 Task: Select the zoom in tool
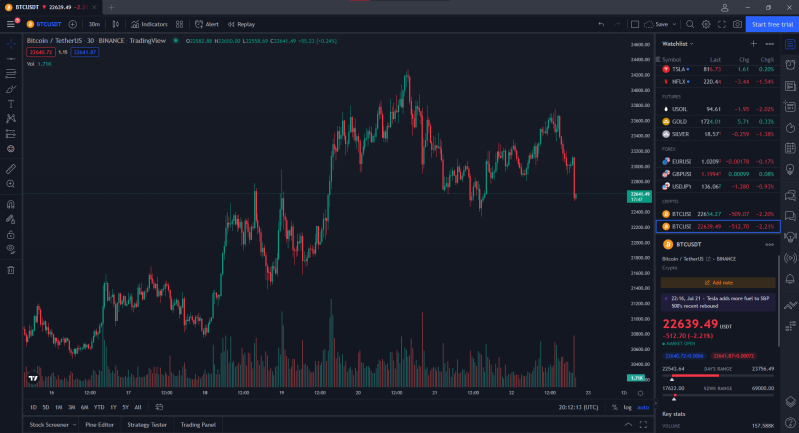[x=11, y=184]
